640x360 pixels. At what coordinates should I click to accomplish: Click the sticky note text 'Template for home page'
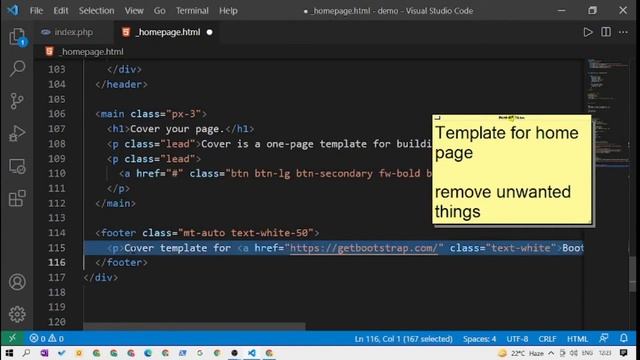pyautogui.click(x=507, y=143)
